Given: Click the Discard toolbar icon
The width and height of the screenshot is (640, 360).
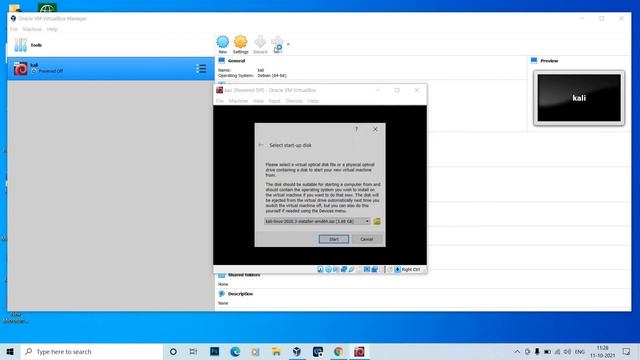Looking at the screenshot, I should 260,44.
